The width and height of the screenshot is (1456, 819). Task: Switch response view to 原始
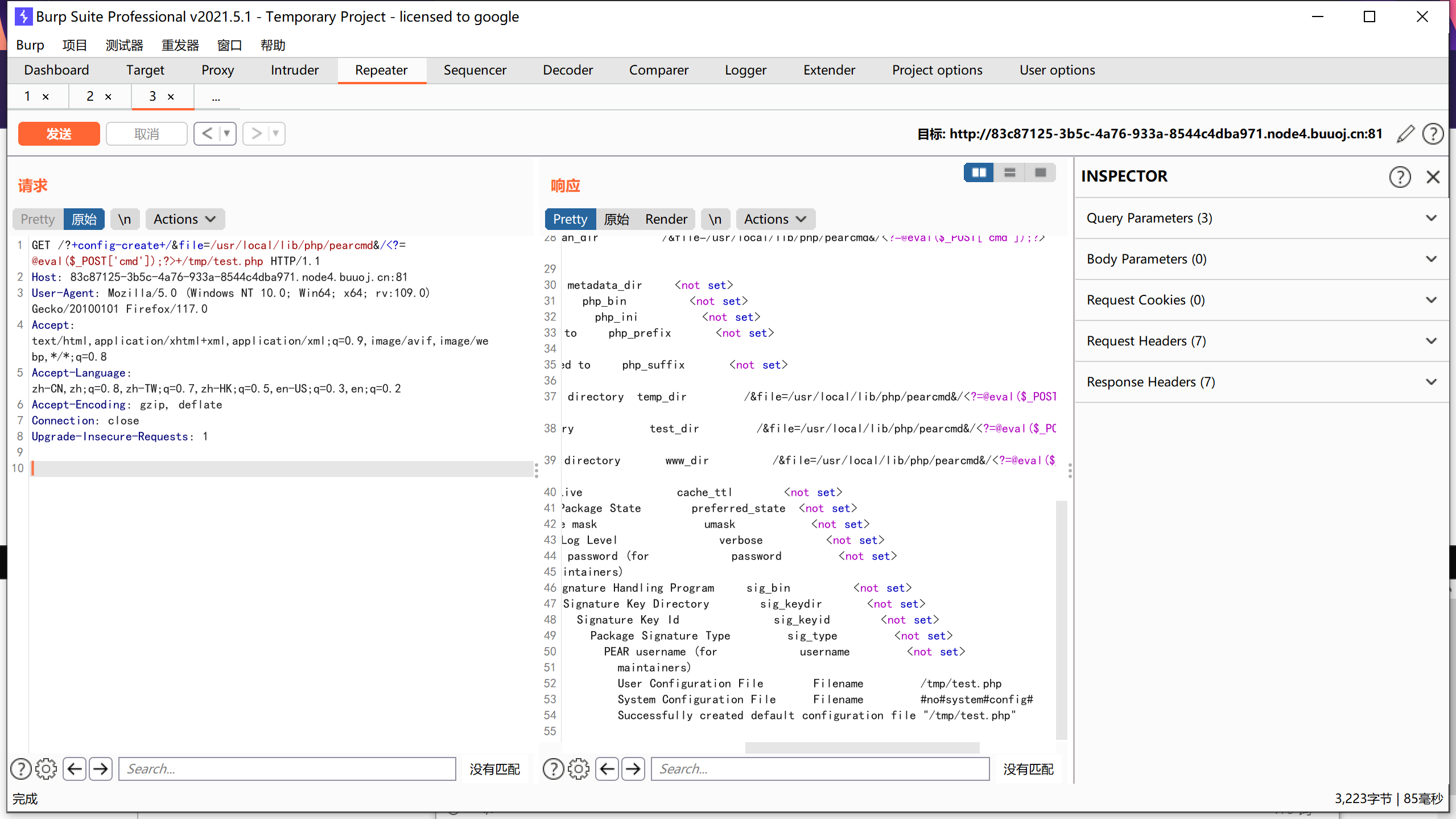(x=617, y=219)
